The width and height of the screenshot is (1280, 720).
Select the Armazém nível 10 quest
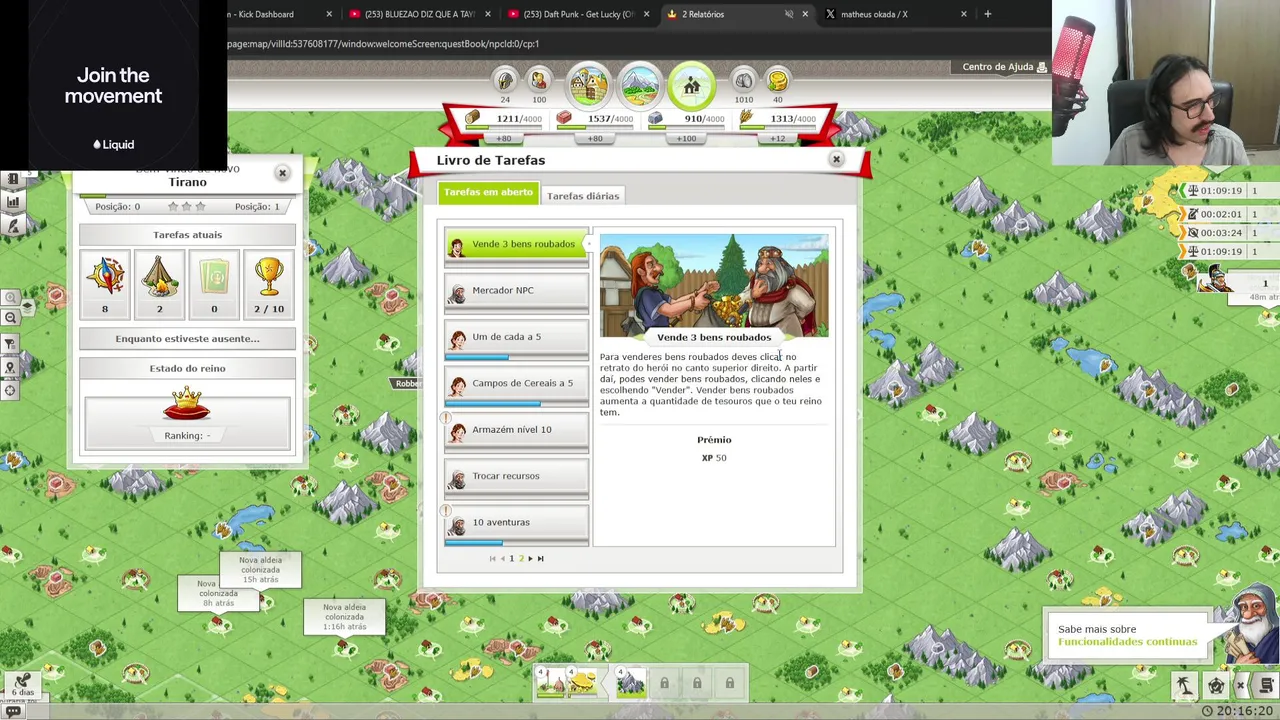516,431
